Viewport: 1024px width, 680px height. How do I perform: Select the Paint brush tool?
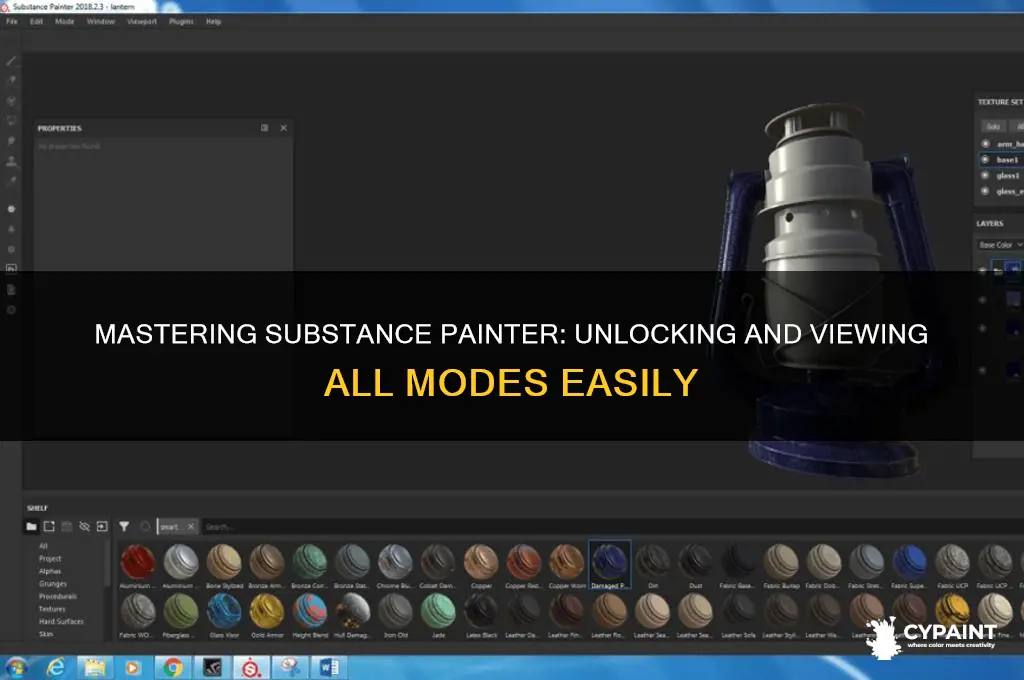pyautogui.click(x=11, y=61)
